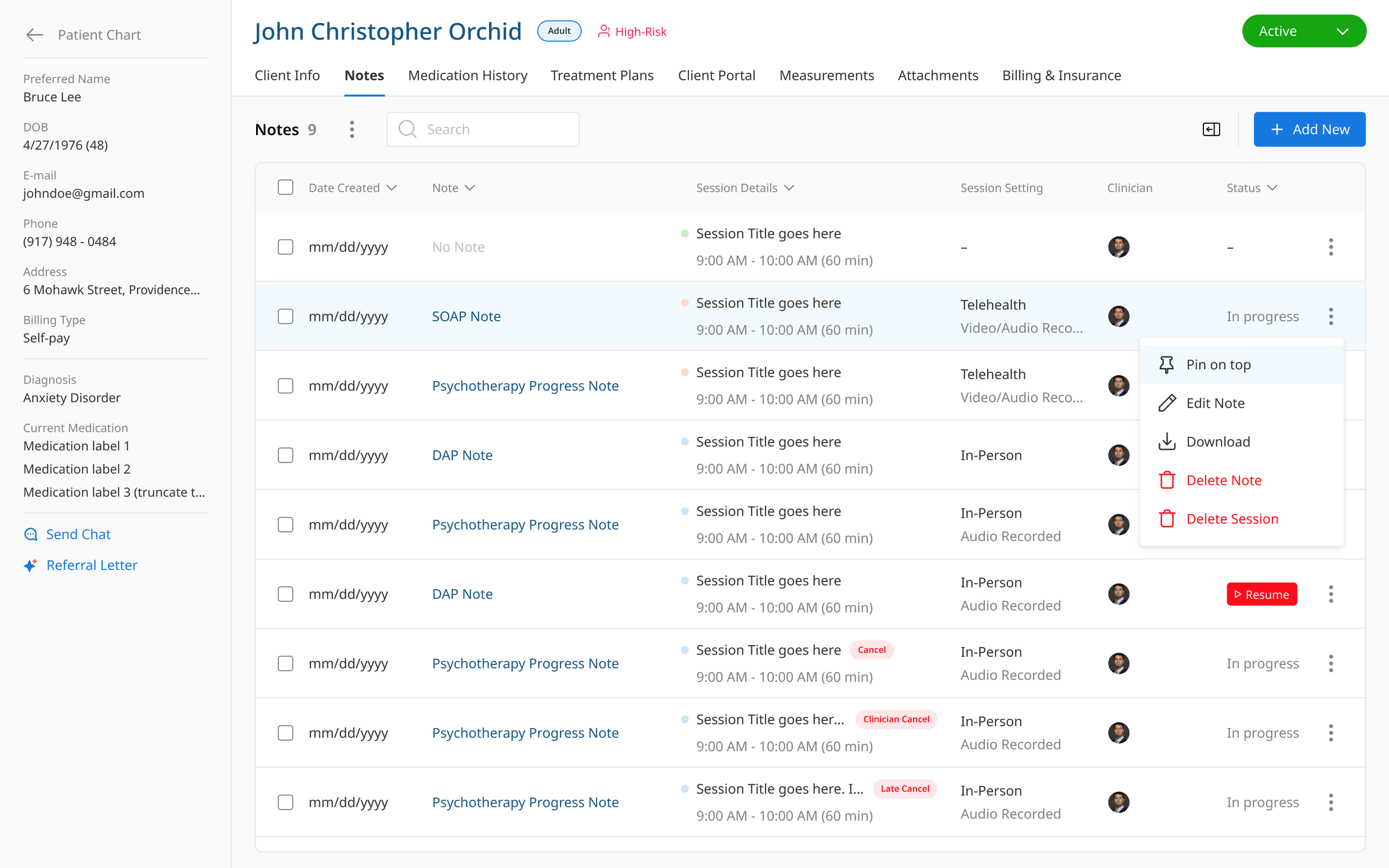This screenshot has height=868, width=1389.
Task: Toggle the select-all checkbox in the table header
Action: (x=286, y=188)
